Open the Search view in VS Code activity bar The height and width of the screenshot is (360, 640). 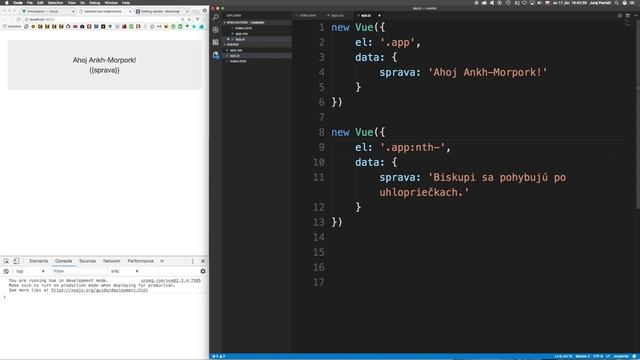216,18
